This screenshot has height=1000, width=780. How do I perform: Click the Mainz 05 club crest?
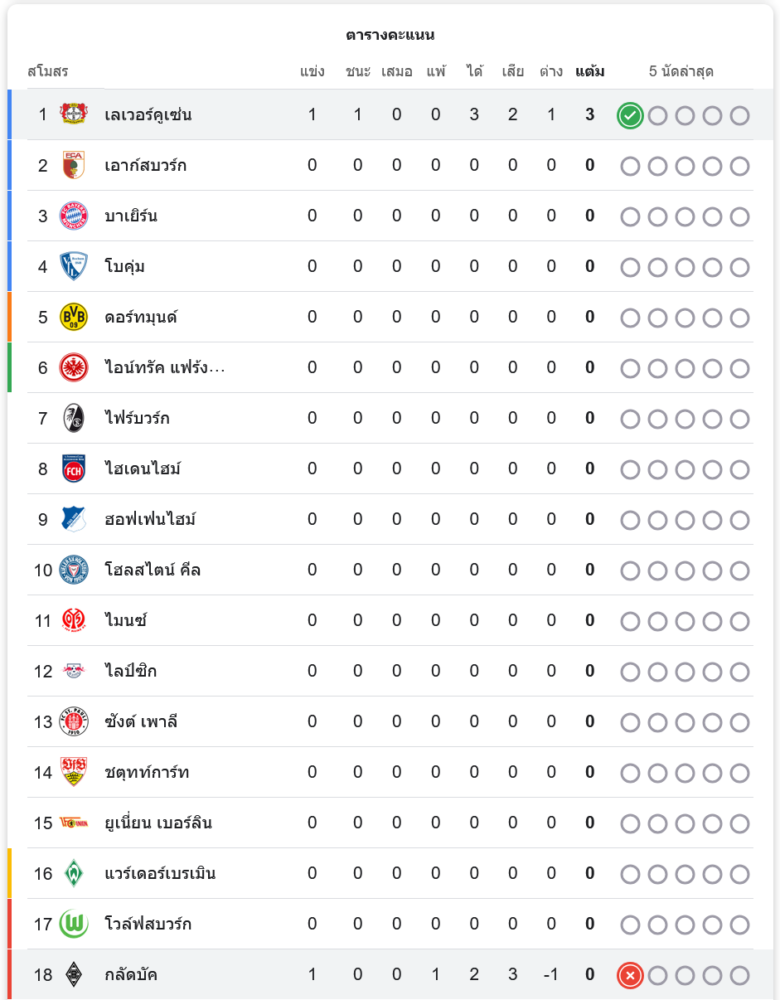click(x=73, y=620)
